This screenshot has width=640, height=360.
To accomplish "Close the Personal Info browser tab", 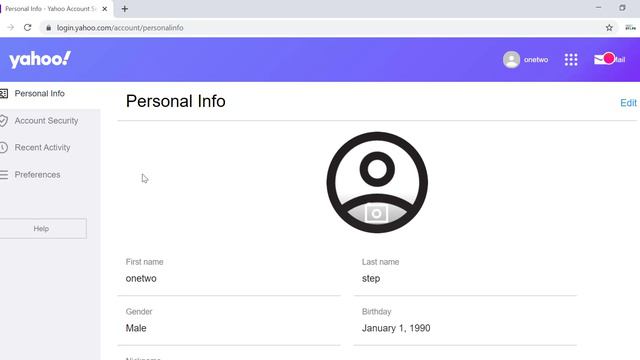I will pyautogui.click(x=104, y=9).
